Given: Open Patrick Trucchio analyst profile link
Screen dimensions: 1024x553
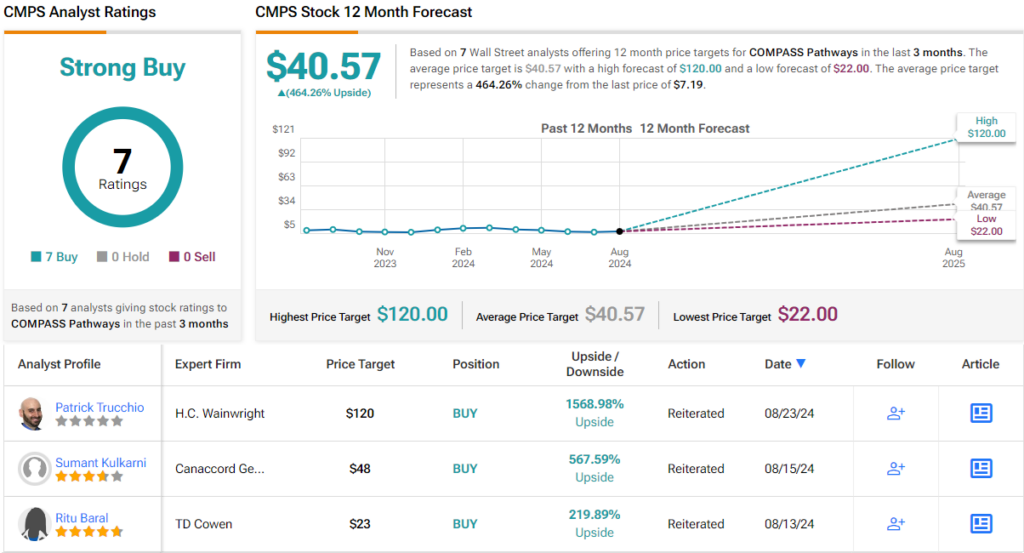Looking at the screenshot, I should click(99, 407).
